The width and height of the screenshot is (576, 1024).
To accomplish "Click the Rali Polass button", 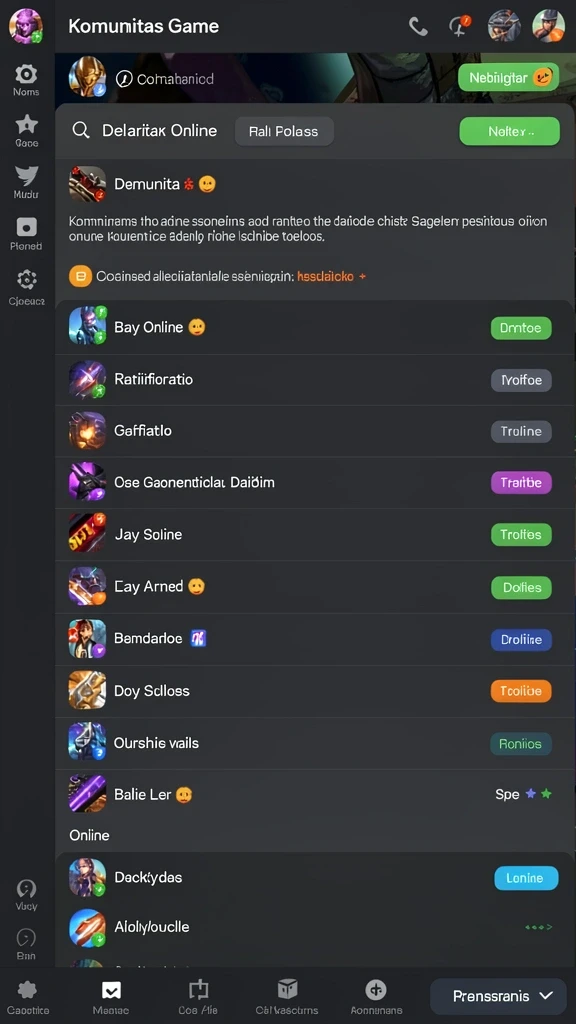I will click(x=284, y=131).
